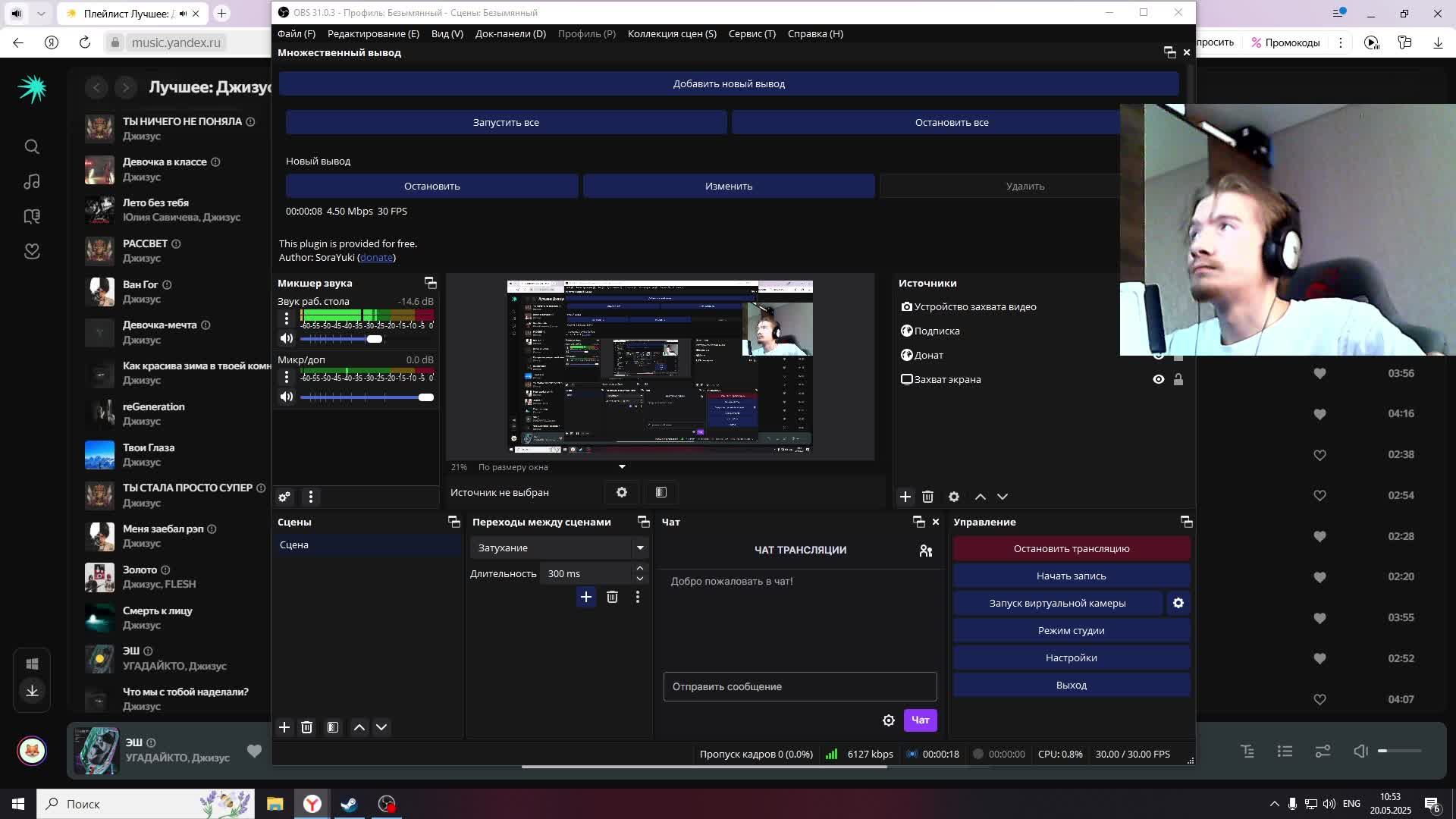1456x819 pixels.
Task: Open Вид (V) menu
Action: coord(447,33)
